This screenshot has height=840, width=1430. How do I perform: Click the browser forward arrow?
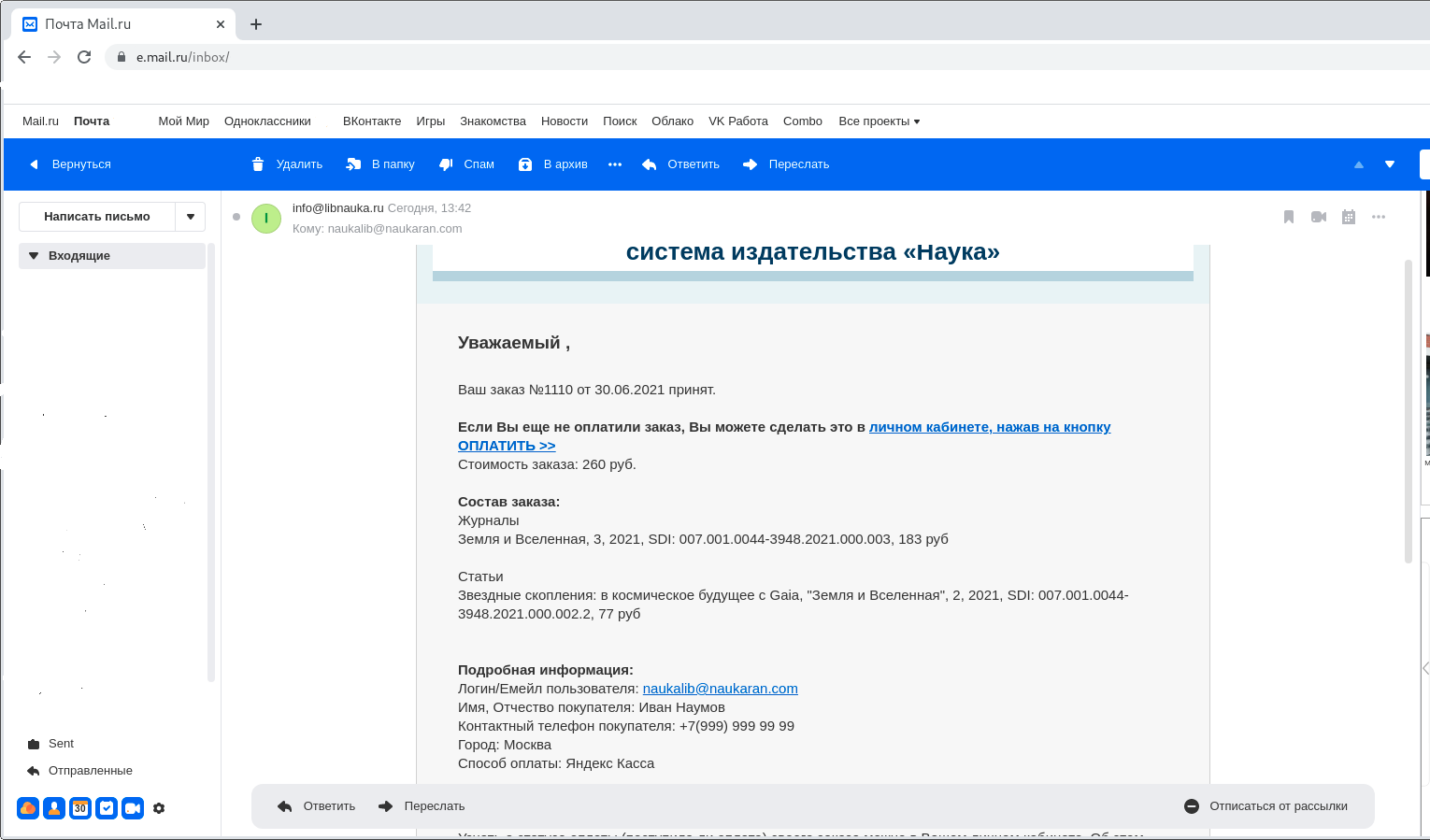[54, 57]
